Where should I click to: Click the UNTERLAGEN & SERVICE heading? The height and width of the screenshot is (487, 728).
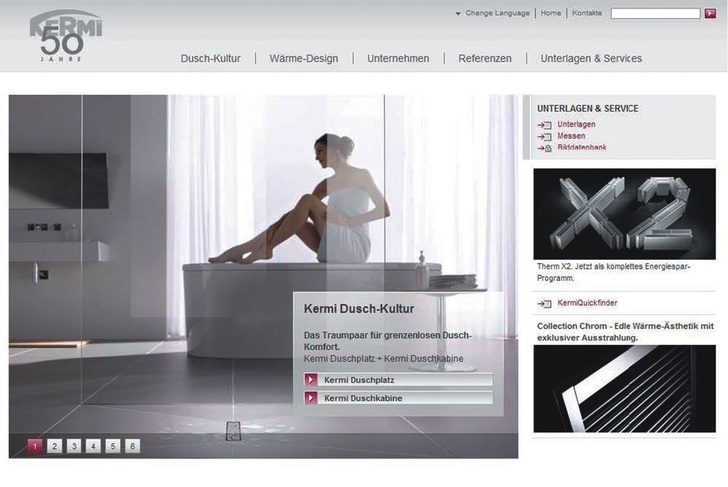point(588,108)
